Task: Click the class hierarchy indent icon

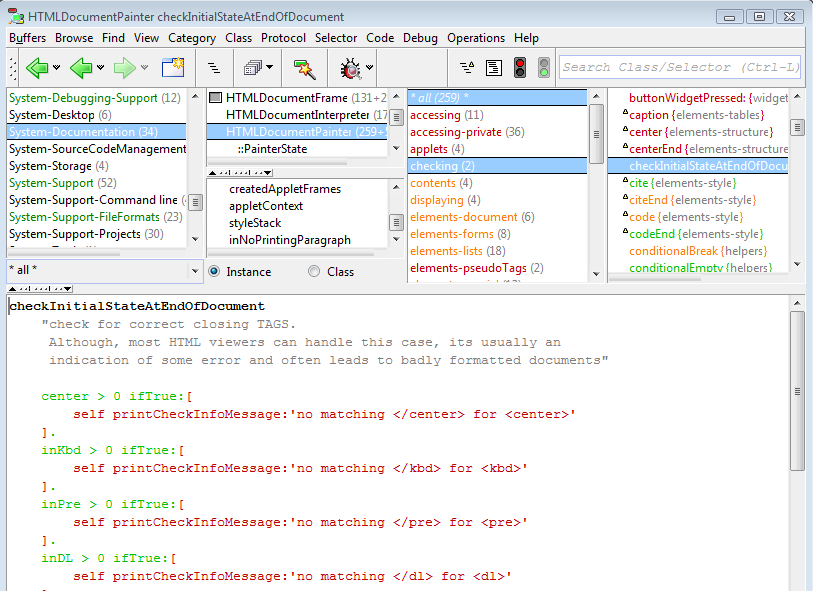Action: tap(214, 68)
